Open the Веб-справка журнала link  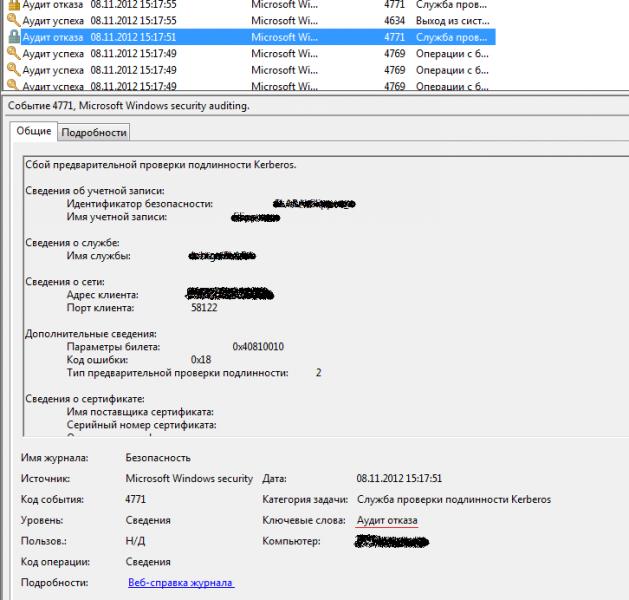pos(181,582)
